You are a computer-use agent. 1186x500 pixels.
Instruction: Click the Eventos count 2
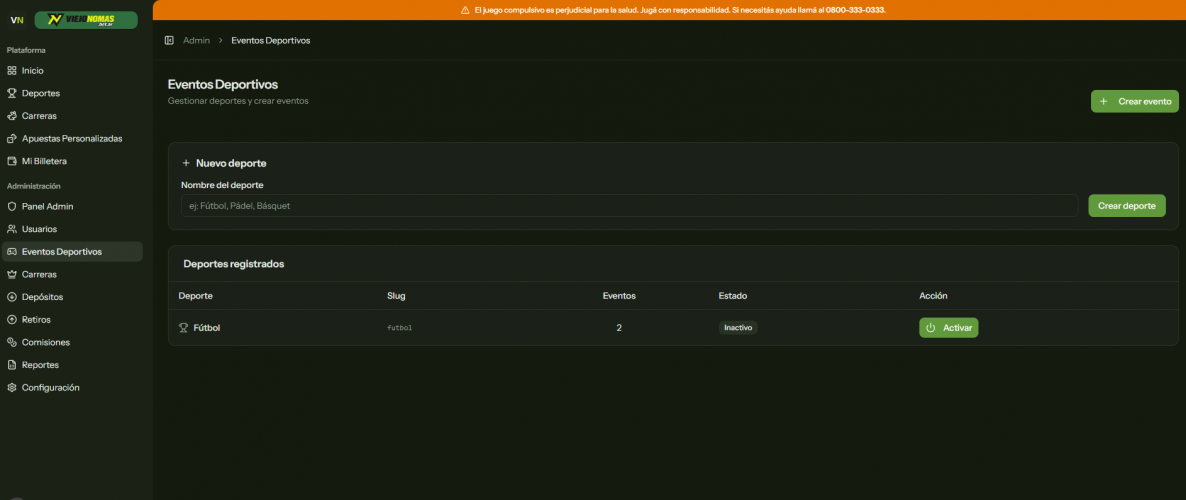(619, 328)
